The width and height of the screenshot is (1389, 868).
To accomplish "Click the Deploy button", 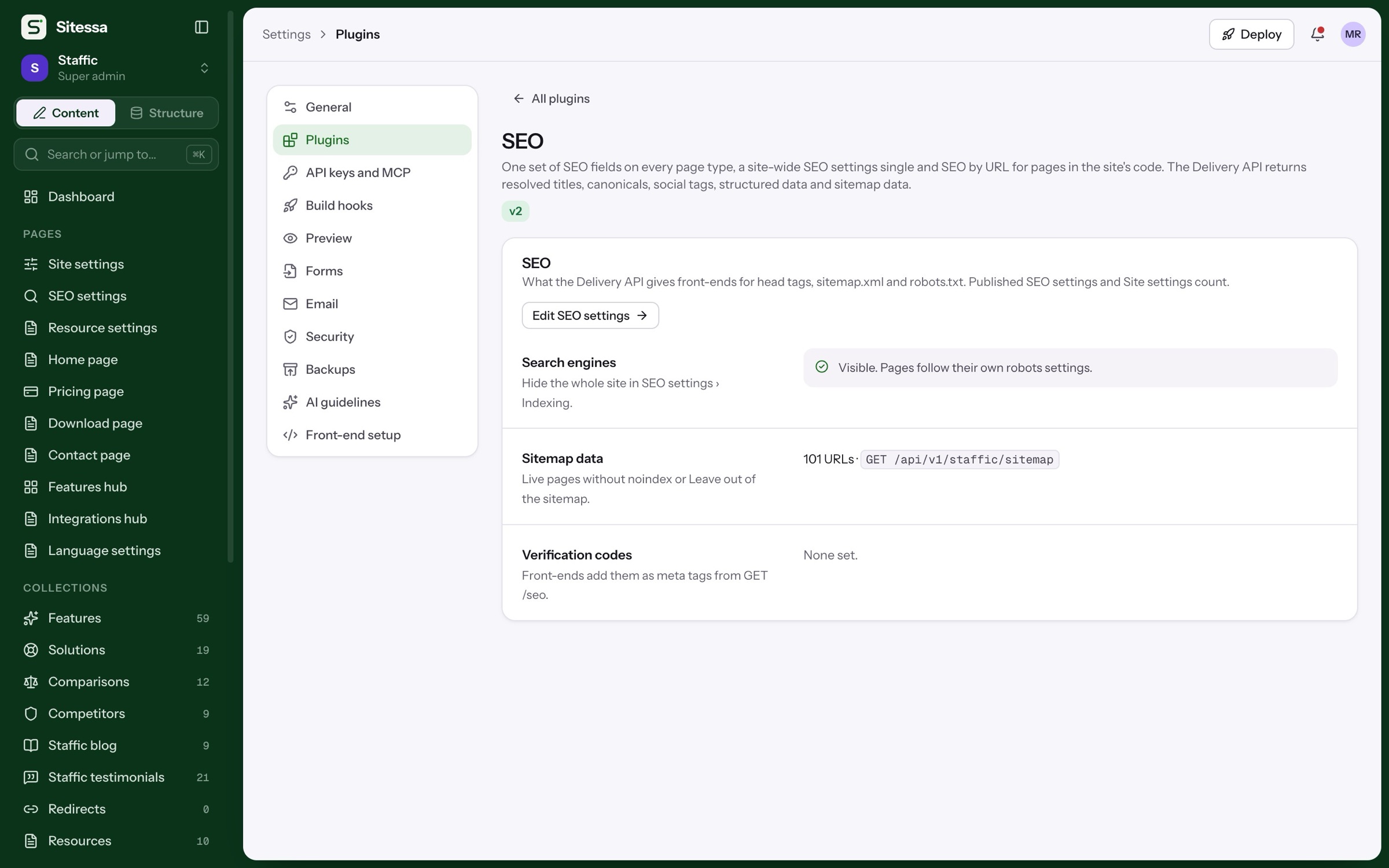I will pyautogui.click(x=1251, y=34).
